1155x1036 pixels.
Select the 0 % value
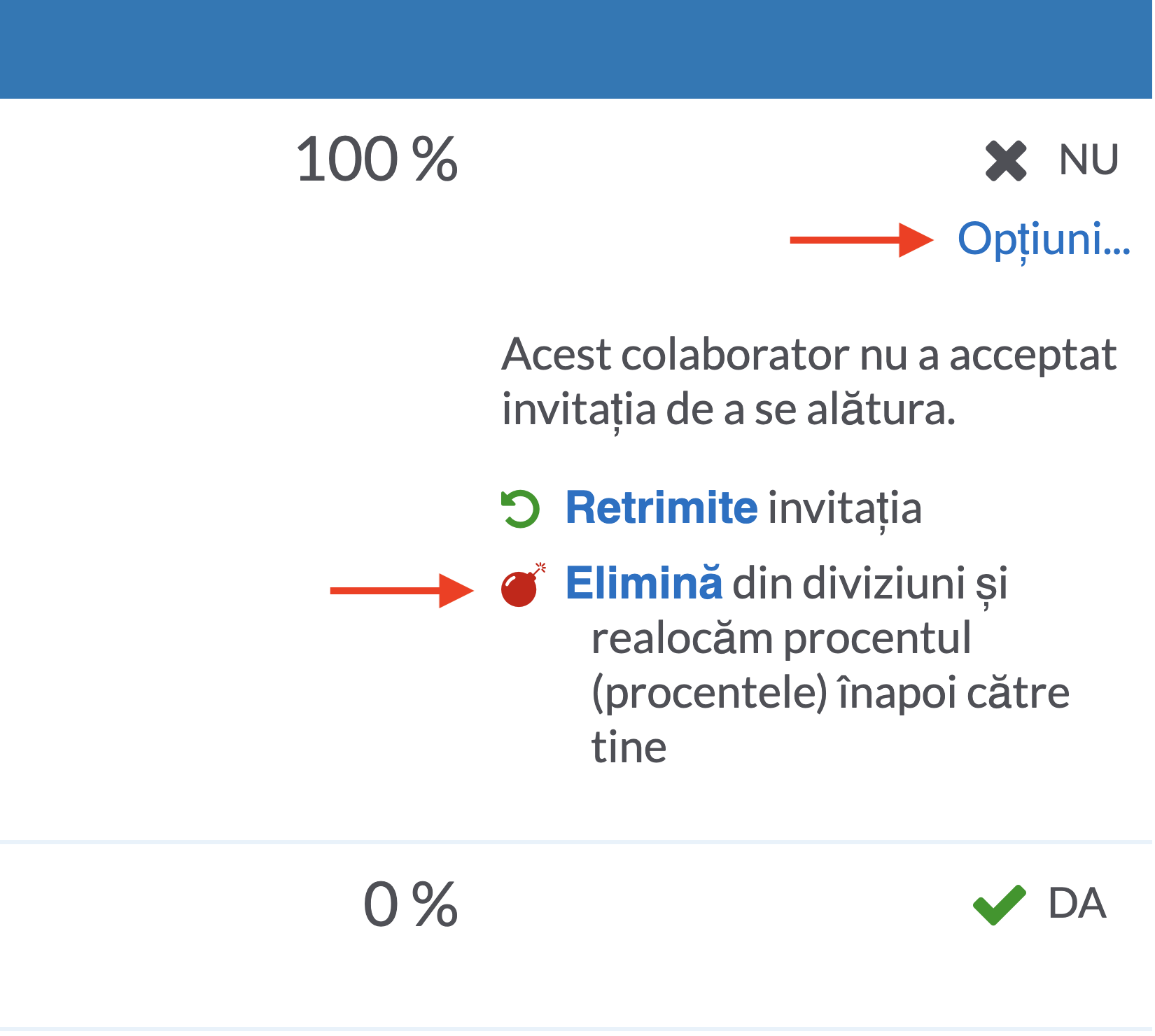pos(410,904)
